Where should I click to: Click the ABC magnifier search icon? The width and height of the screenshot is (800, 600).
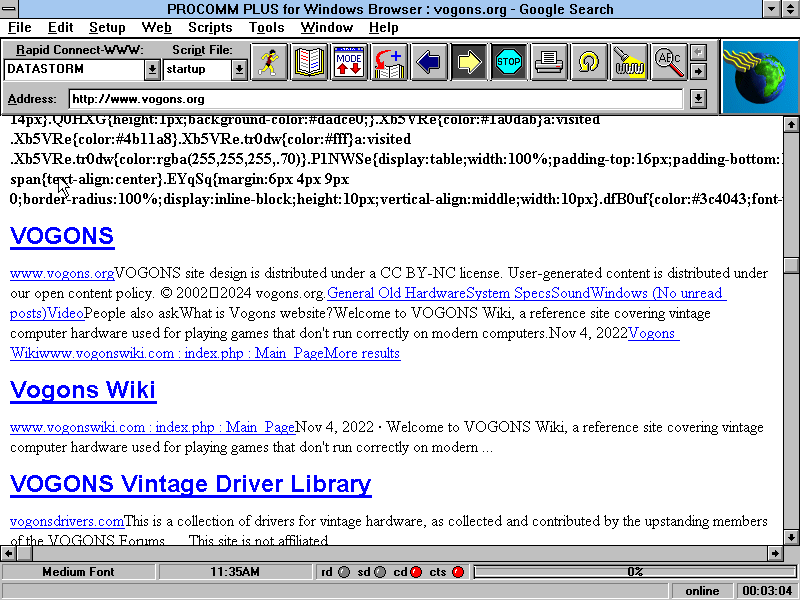(x=668, y=62)
